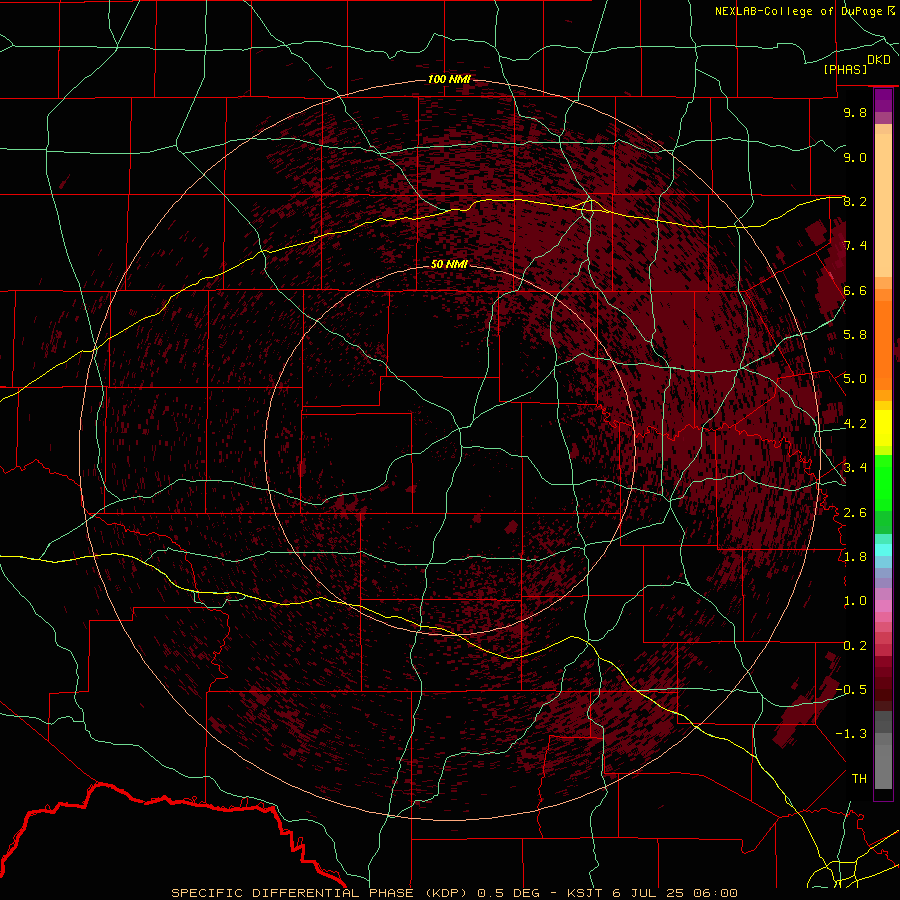The image size is (900, 900).
Task: Click the -1.3 legend value
Action: pyautogui.click(x=851, y=734)
